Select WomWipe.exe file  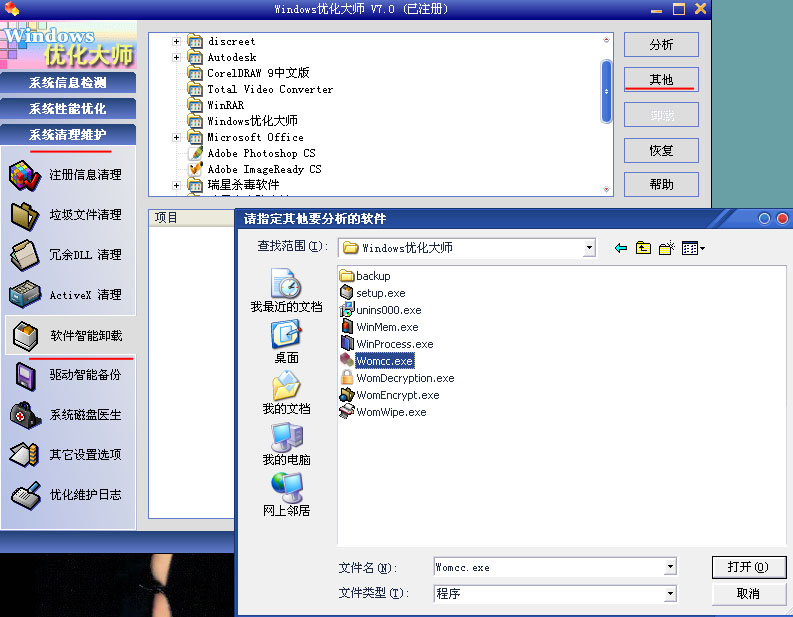point(383,412)
